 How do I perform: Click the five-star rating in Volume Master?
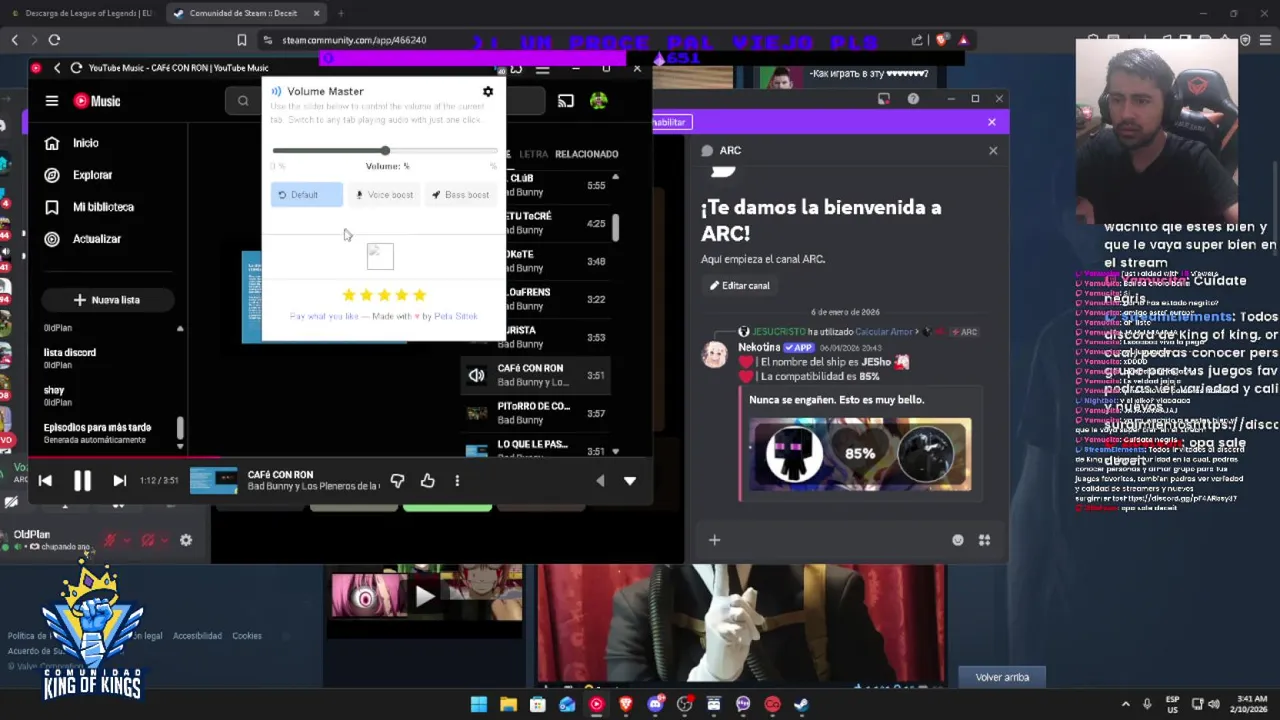click(384, 295)
